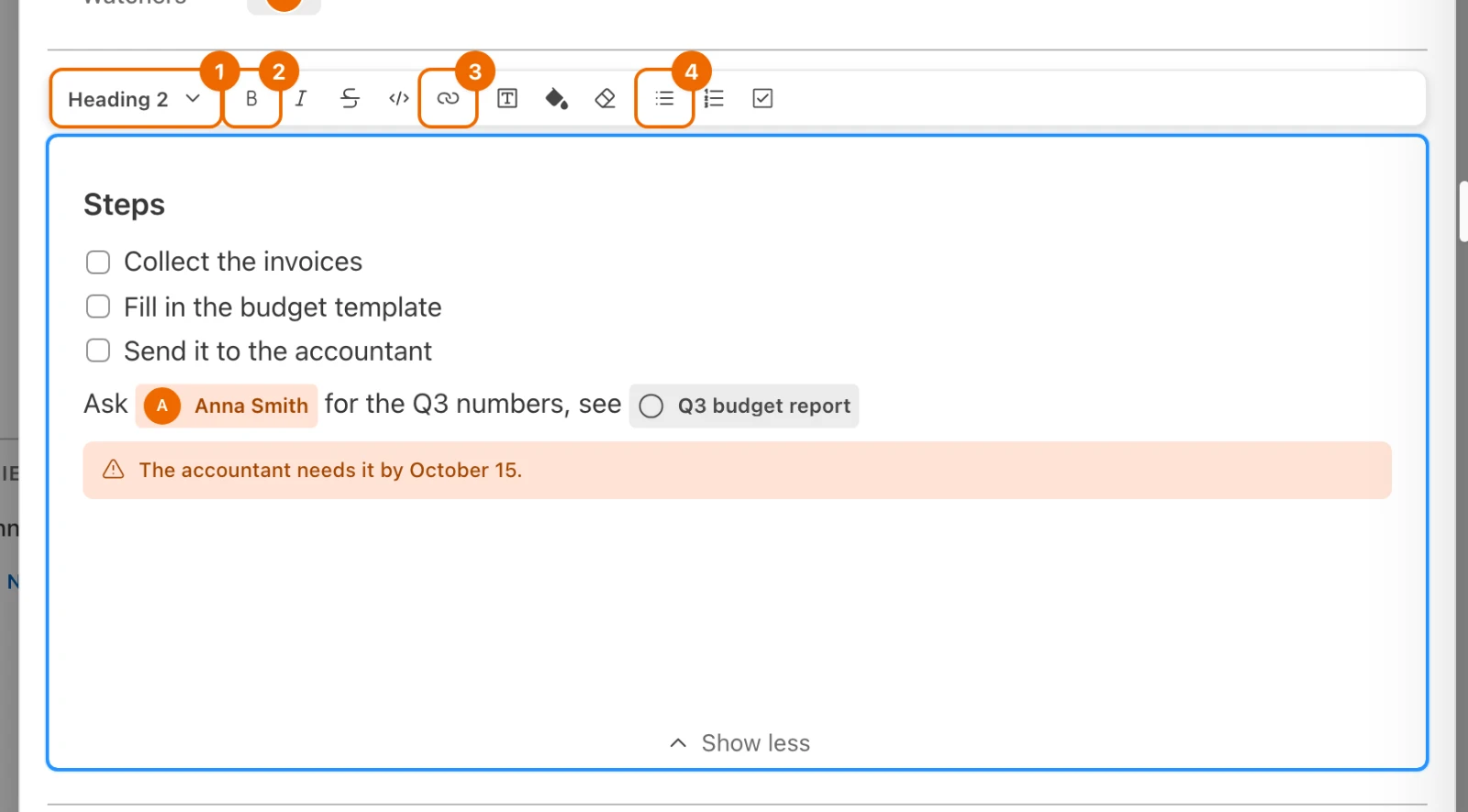Screen dimensions: 1468x812
Task: Insert a link
Action: [448, 98]
